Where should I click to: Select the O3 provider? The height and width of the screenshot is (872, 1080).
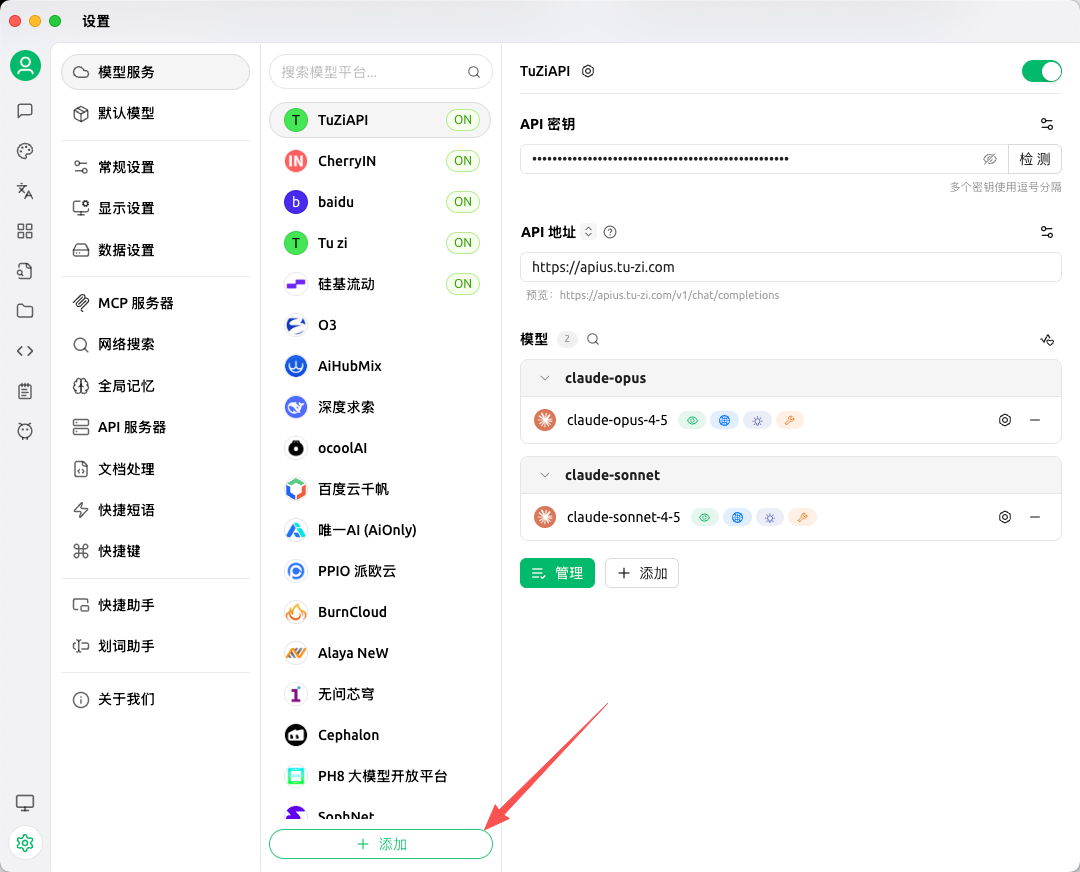pyautogui.click(x=380, y=324)
